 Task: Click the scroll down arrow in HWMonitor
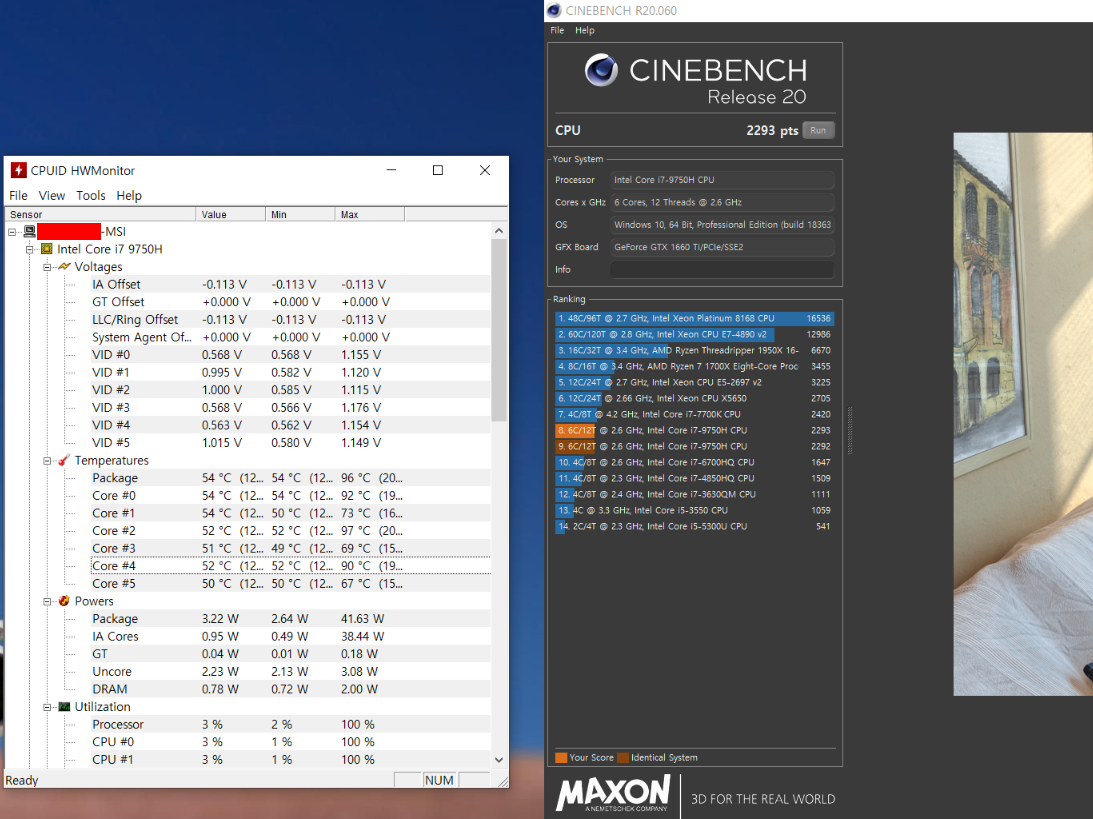click(498, 760)
